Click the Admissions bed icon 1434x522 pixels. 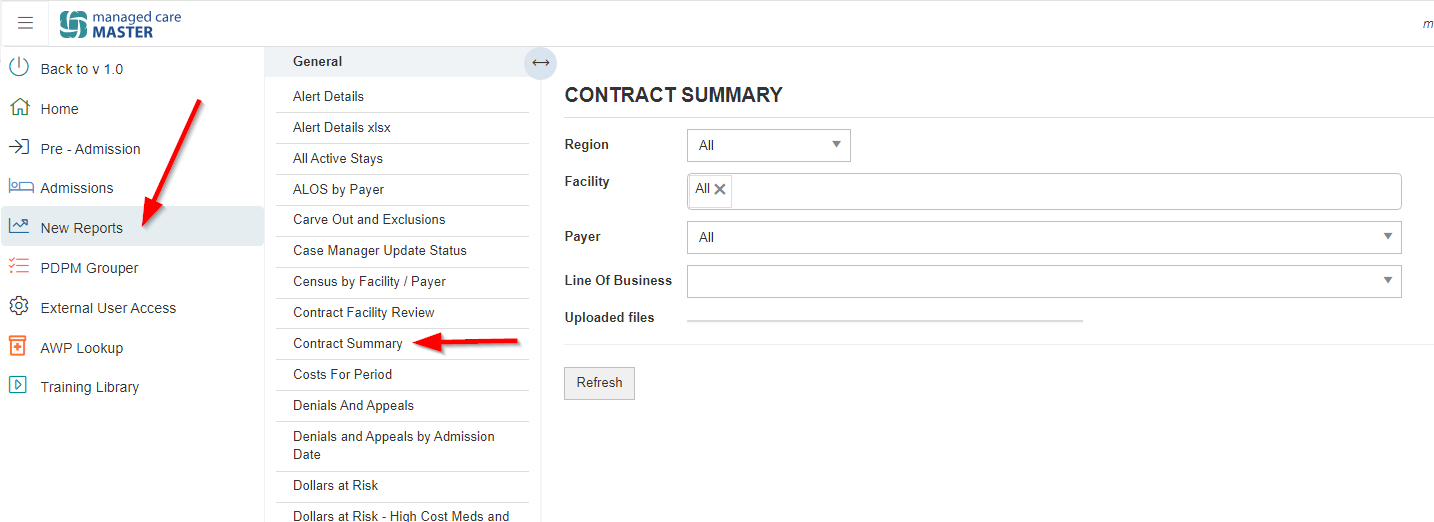coord(20,187)
